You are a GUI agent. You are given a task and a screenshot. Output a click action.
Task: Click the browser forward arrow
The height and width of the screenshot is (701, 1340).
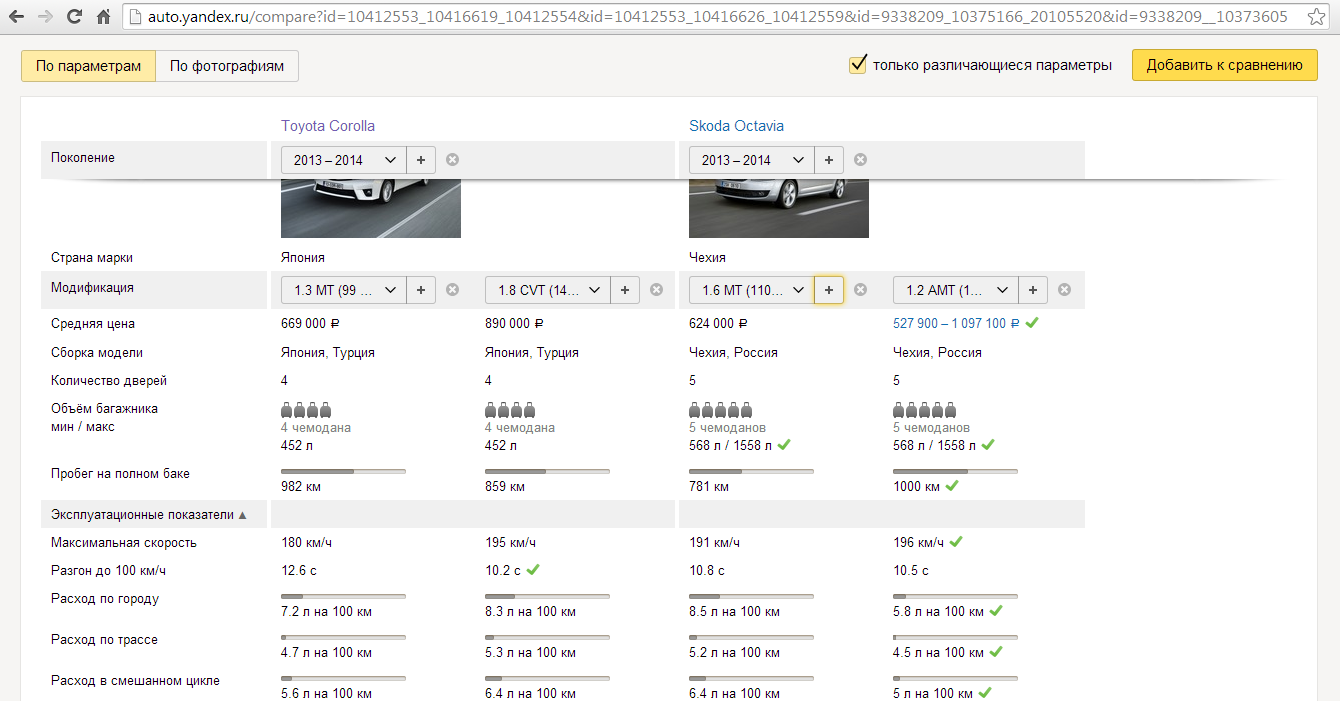tap(45, 17)
